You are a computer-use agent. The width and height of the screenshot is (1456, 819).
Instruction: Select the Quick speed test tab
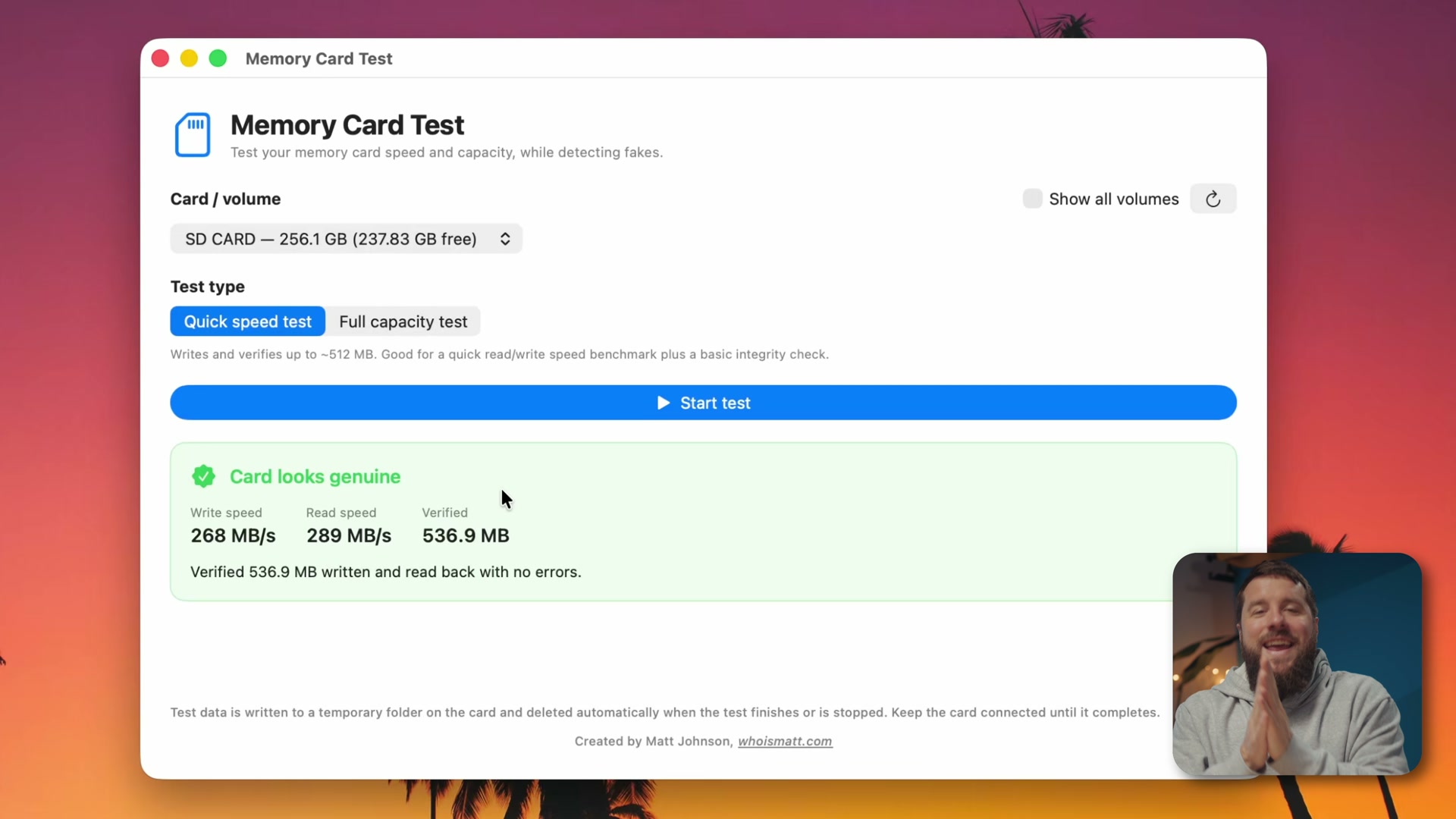(248, 322)
